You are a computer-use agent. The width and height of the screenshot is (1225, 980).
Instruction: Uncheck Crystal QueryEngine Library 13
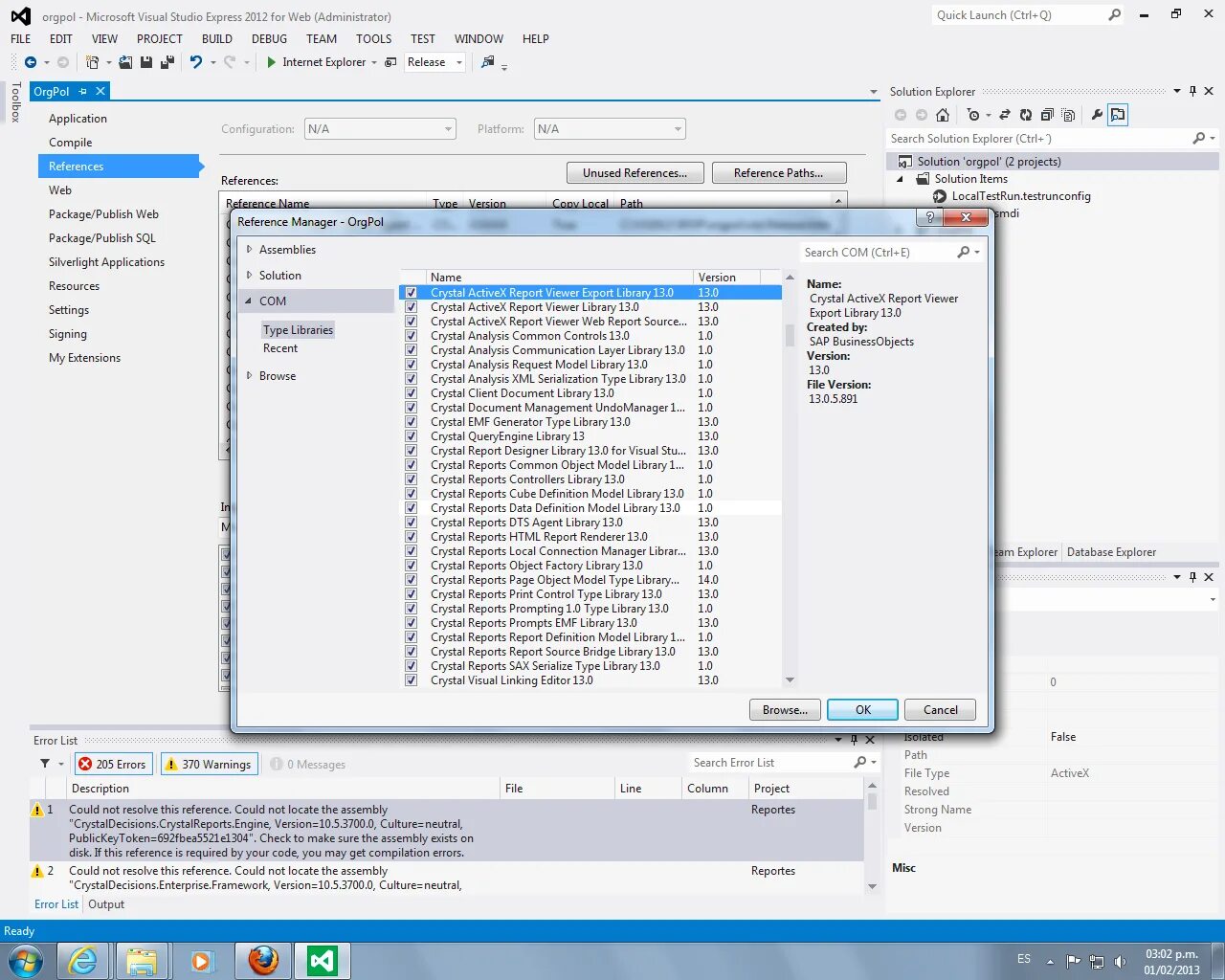[x=412, y=436]
